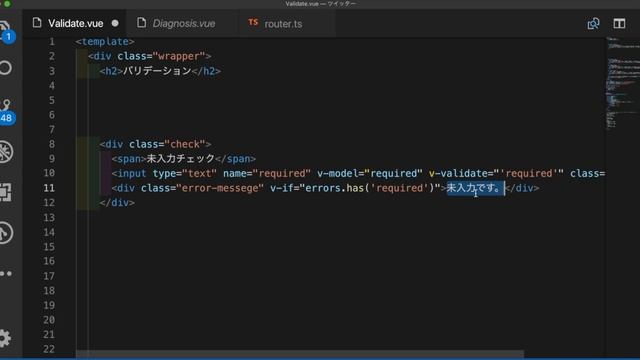The height and width of the screenshot is (360, 640).
Task: Click the h2 heading text バリデーション
Action: (157, 71)
